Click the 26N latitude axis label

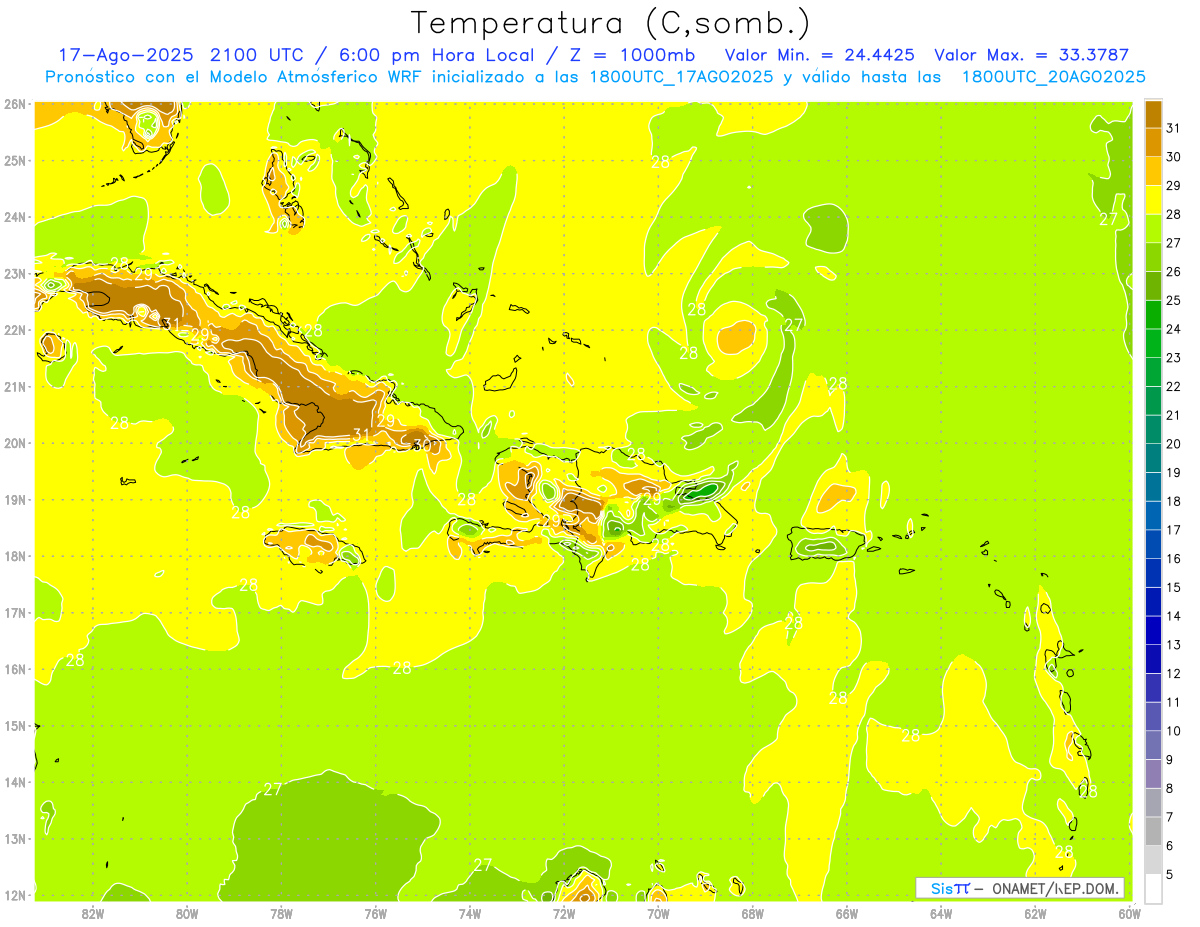(x=14, y=104)
